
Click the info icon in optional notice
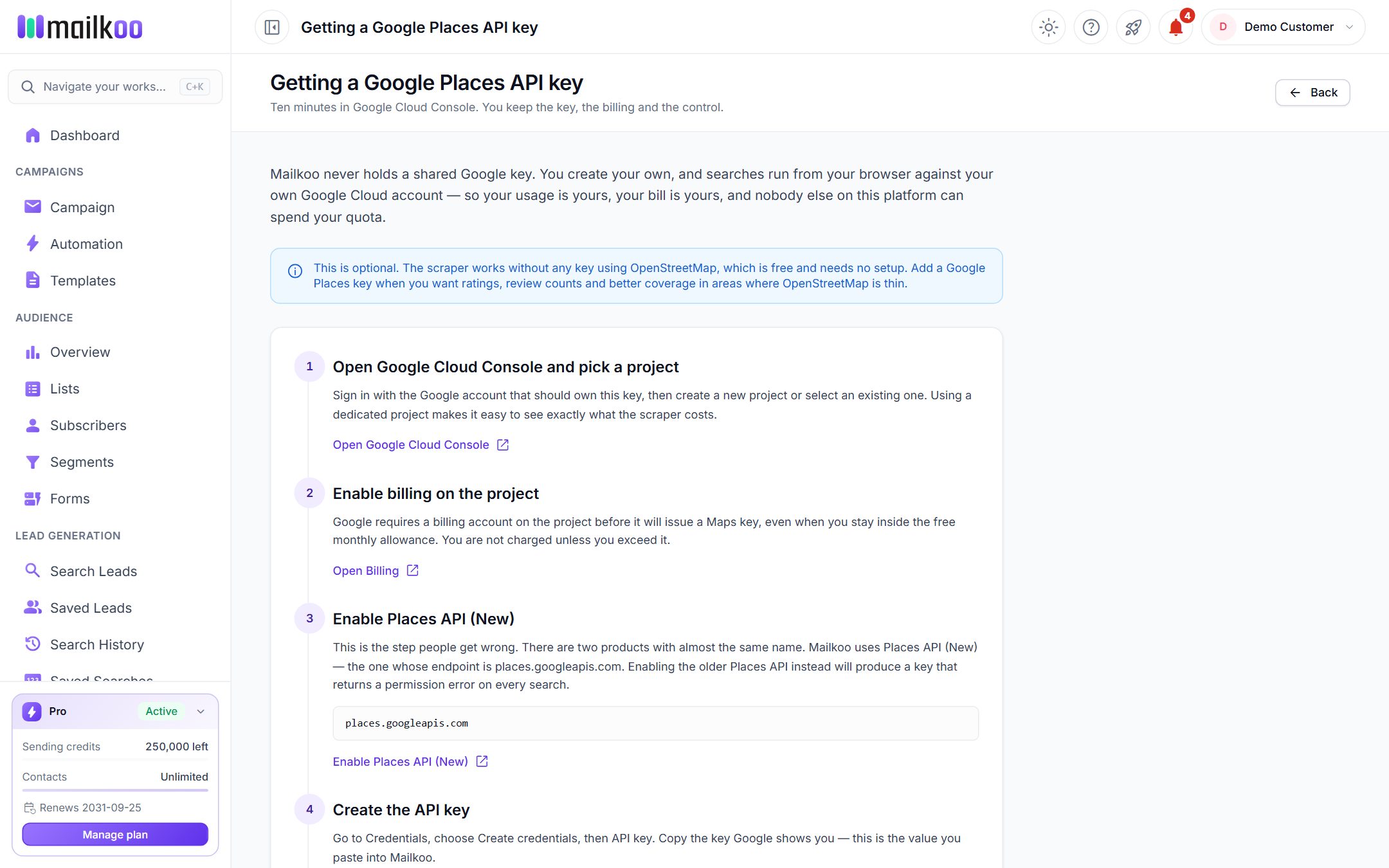295,271
